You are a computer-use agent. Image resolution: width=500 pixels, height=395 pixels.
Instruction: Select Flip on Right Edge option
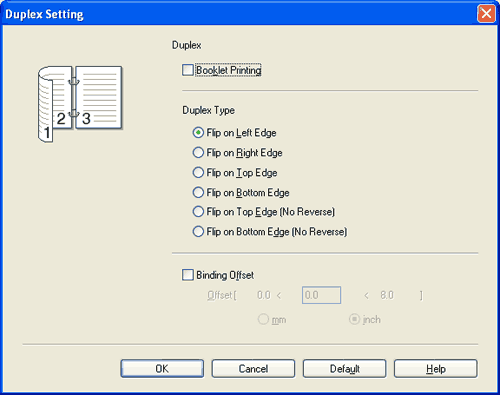pos(198,153)
